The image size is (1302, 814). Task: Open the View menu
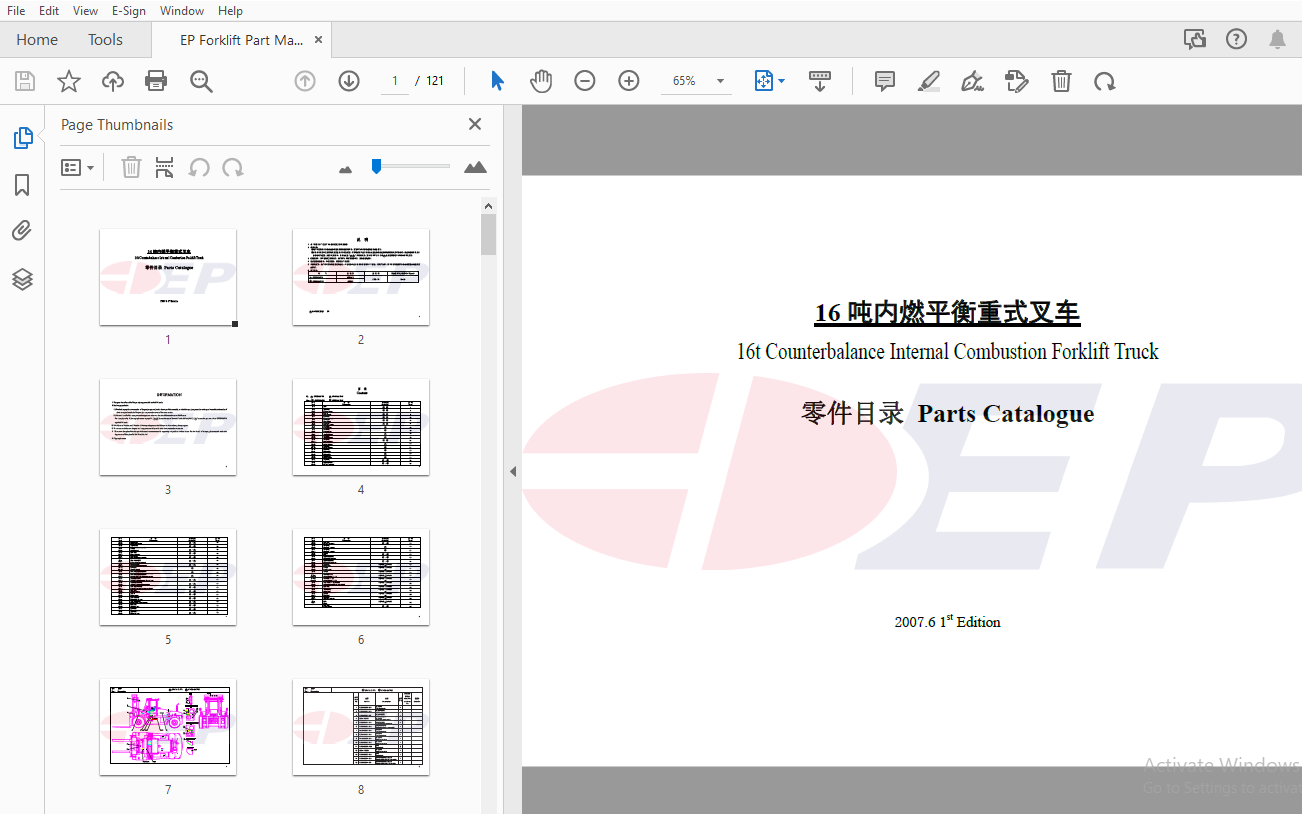[86, 10]
